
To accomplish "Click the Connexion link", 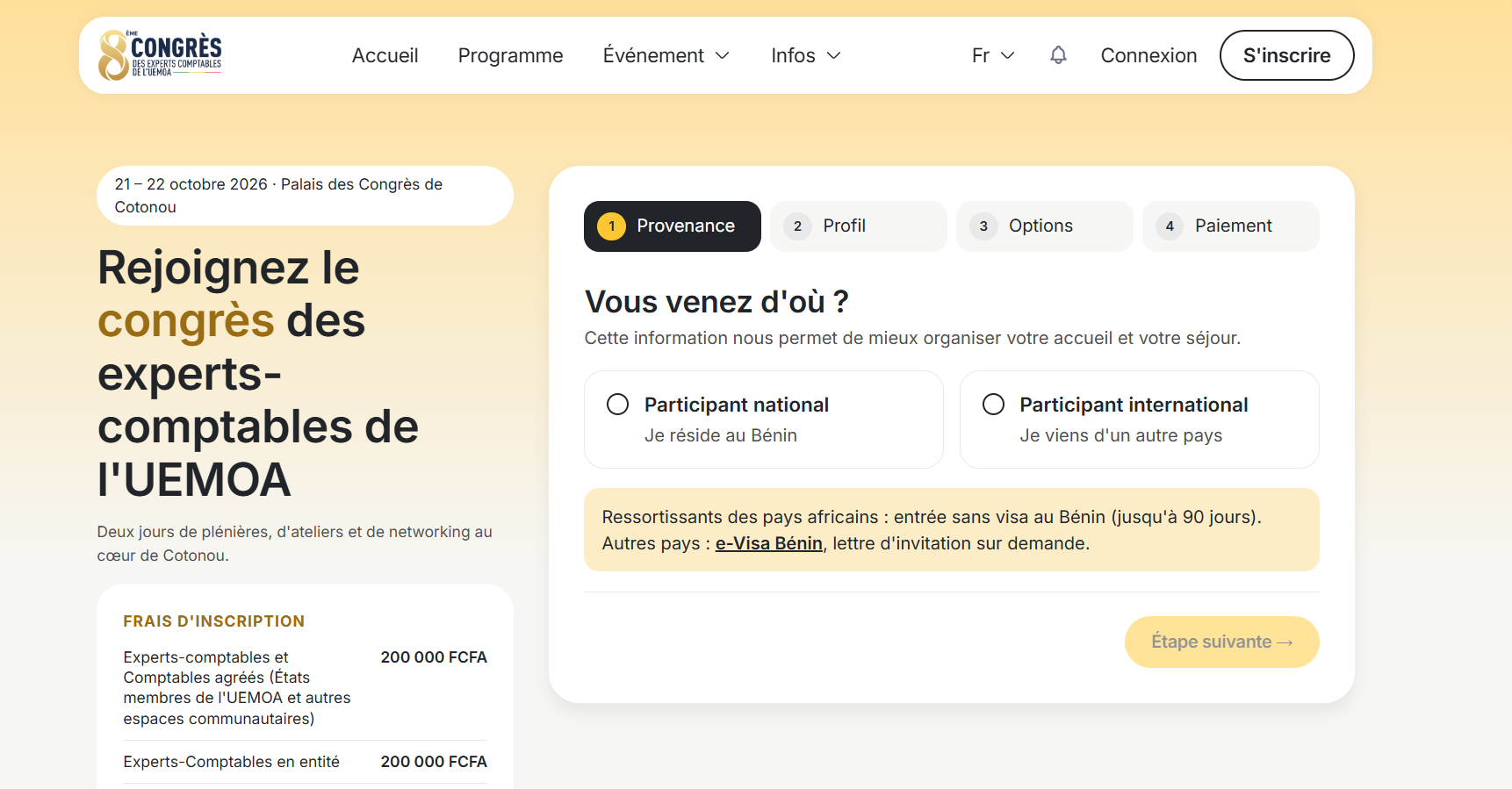I will coord(1148,55).
